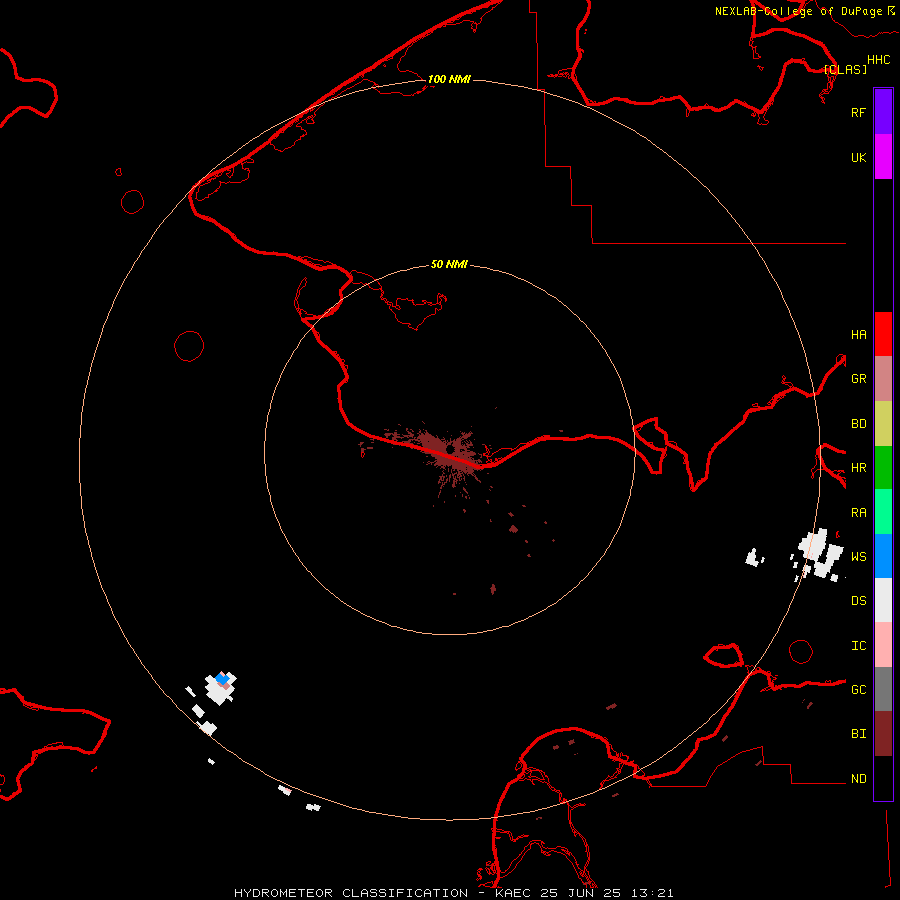Click the '100 NMI' range ring label
The height and width of the screenshot is (900, 900).
(449, 79)
